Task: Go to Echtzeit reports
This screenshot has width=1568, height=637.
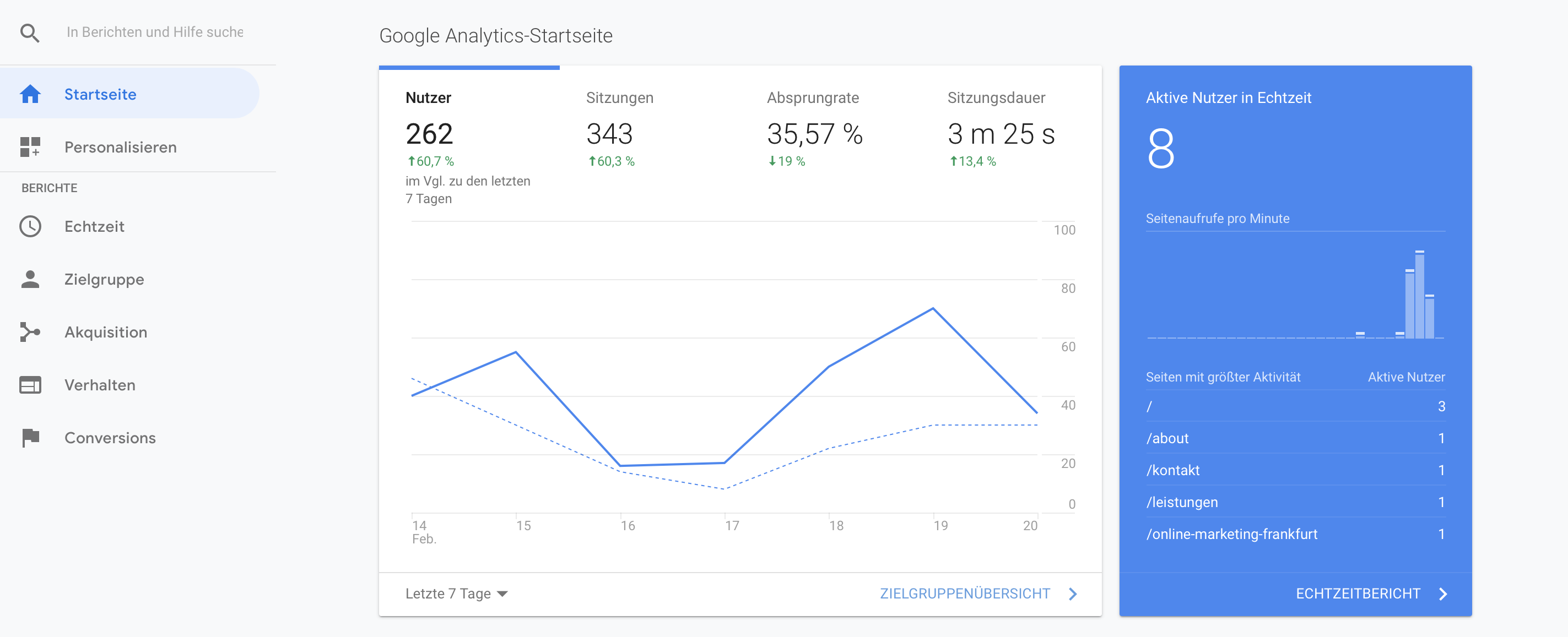Action: pyautogui.click(x=129, y=226)
